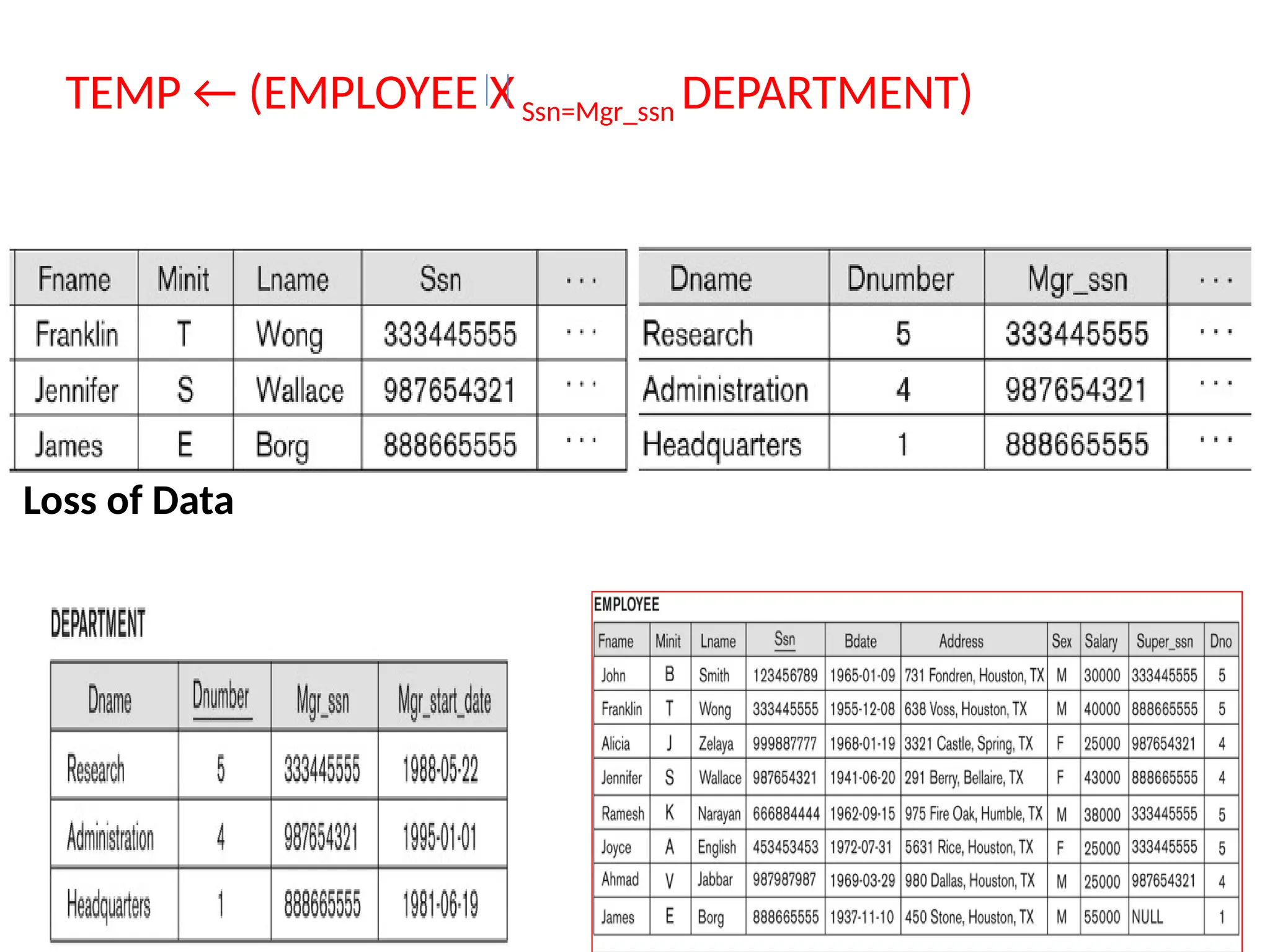This screenshot has width=1270, height=952.
Task: Click the 'Bdate' column header
Action: click(x=860, y=641)
